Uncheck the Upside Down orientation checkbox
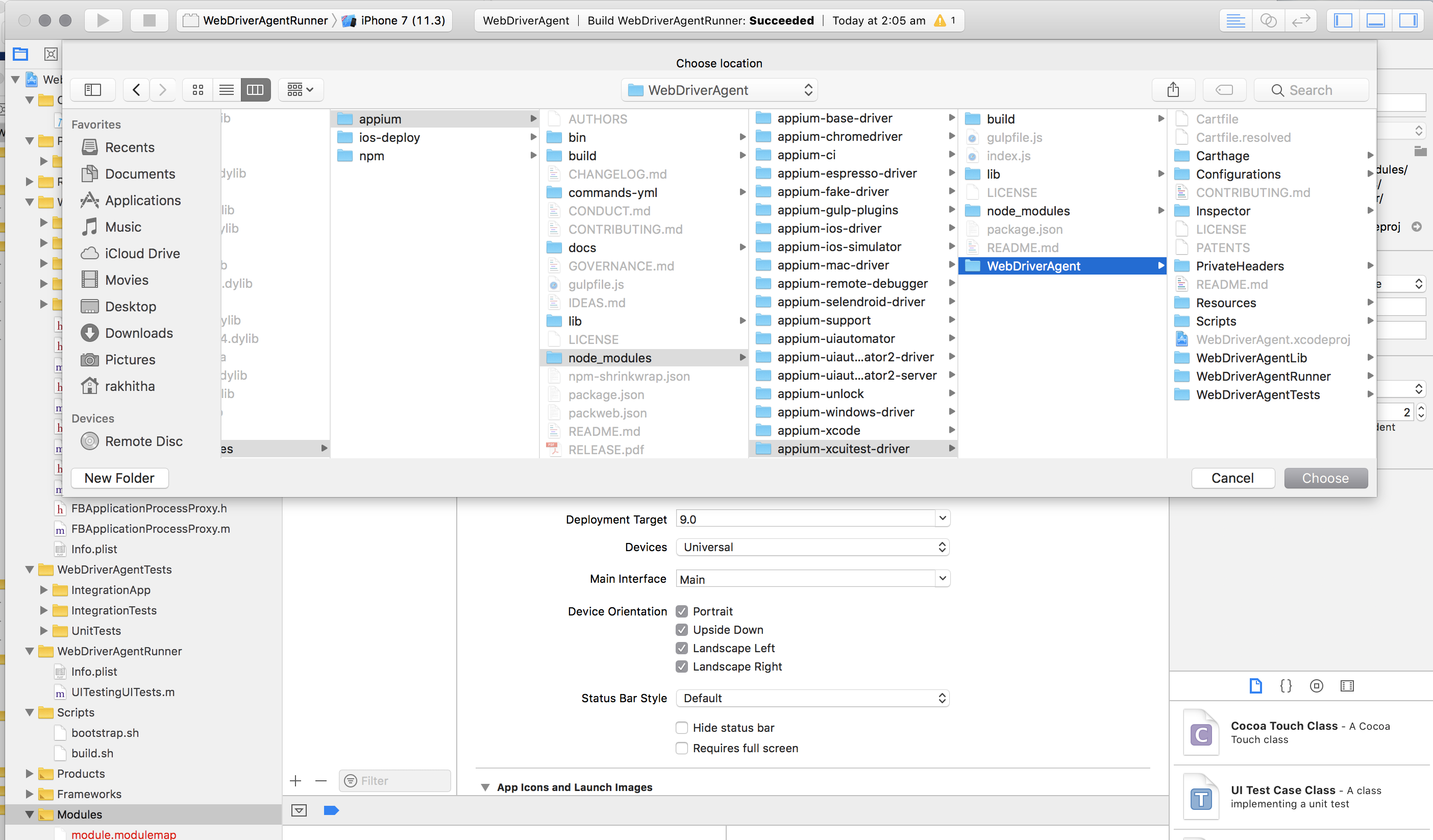Image resolution: width=1433 pixels, height=840 pixels. (682, 630)
